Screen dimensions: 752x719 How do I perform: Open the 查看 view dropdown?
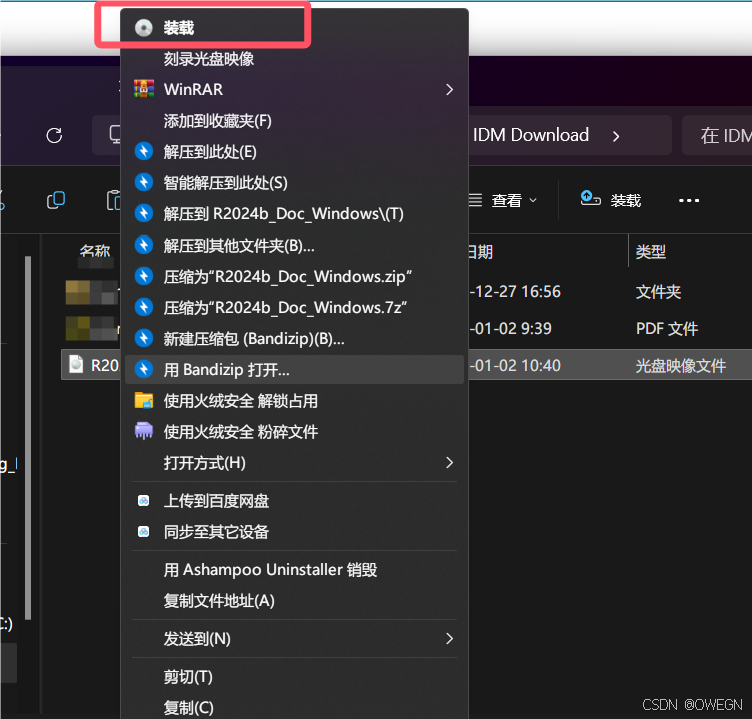click(x=503, y=200)
